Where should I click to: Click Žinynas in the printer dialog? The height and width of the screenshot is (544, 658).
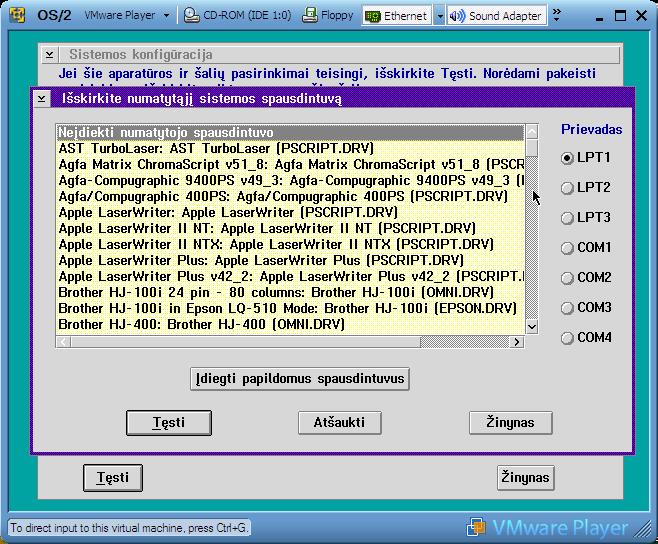510,423
